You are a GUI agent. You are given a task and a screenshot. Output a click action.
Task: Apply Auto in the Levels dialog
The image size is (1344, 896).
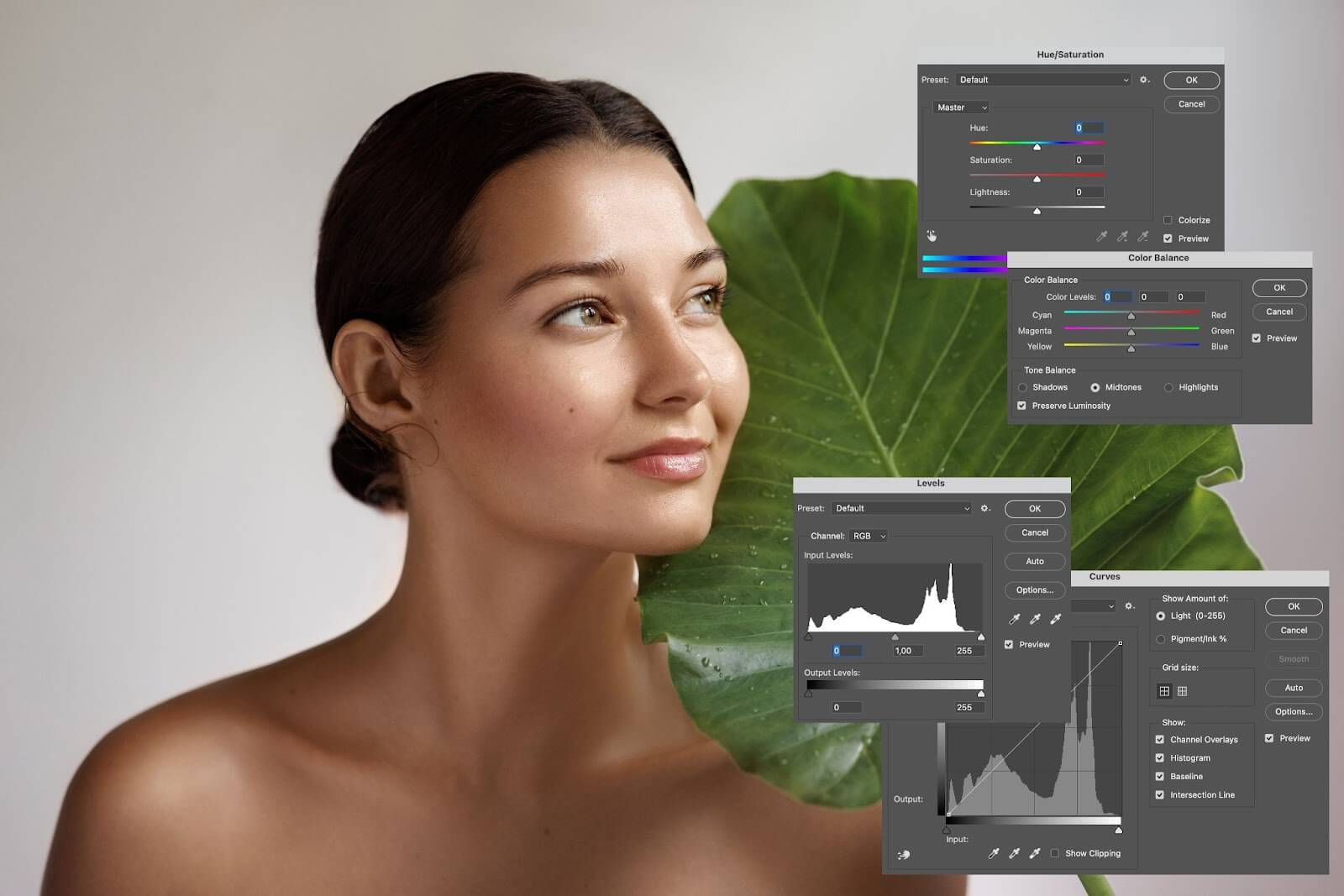click(1035, 561)
